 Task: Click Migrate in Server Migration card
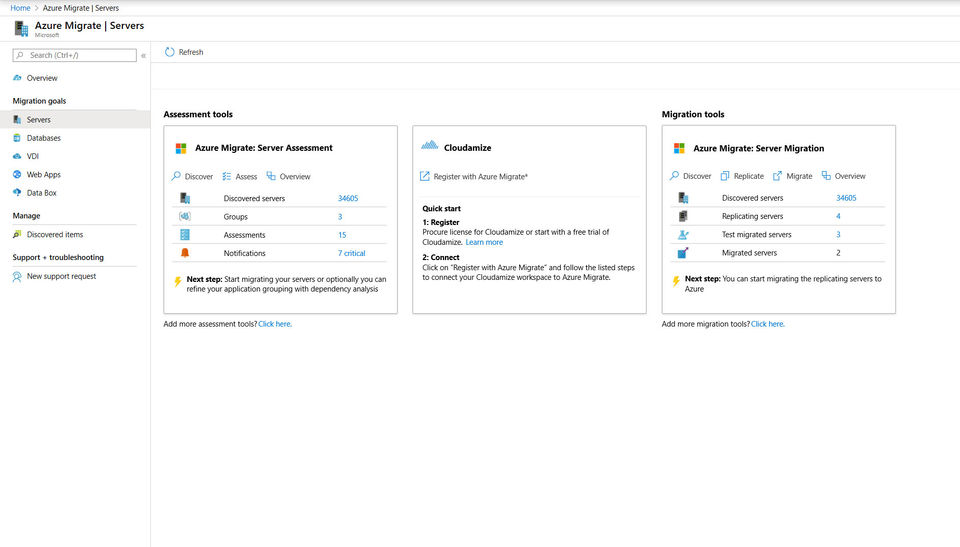pyautogui.click(x=799, y=176)
